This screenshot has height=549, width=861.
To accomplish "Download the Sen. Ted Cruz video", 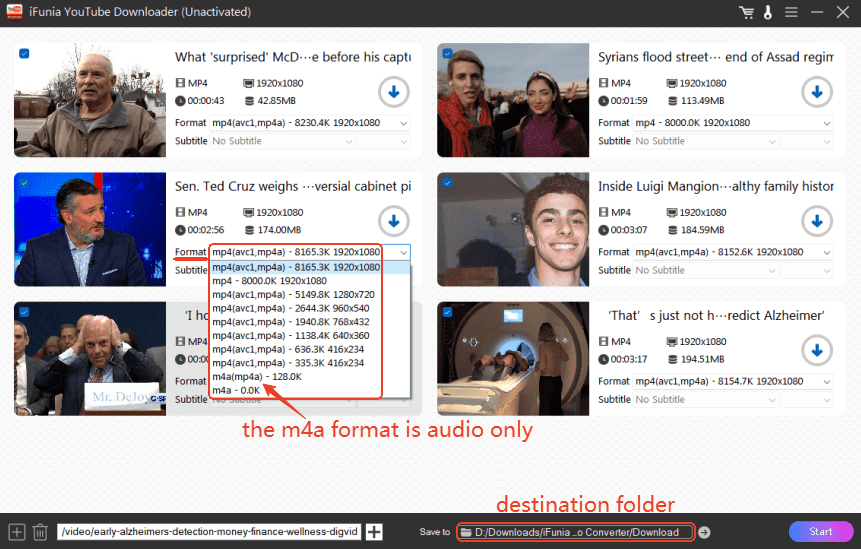I will (x=394, y=220).
